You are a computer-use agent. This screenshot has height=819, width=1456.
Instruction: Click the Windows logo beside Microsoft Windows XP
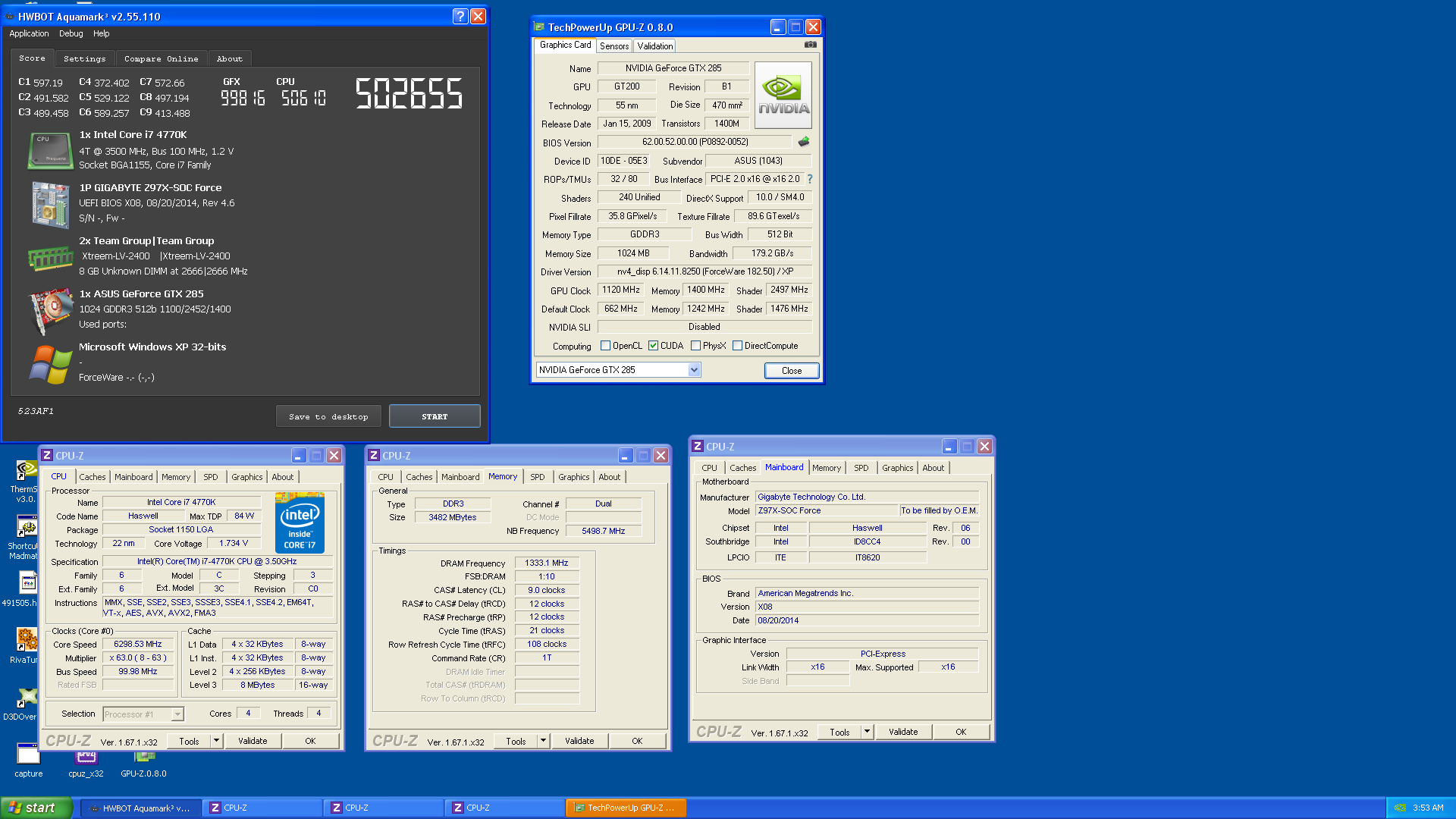(50, 364)
